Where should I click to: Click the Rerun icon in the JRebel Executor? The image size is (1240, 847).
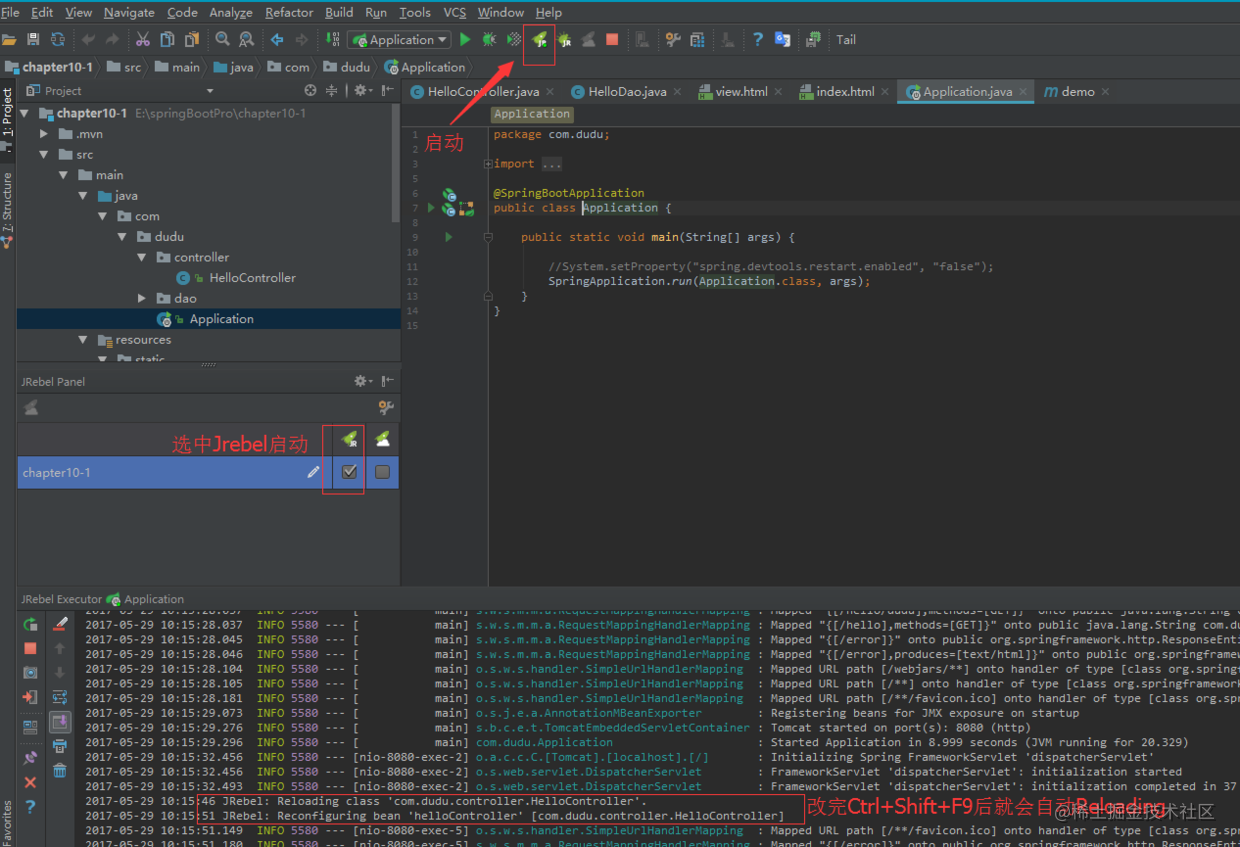30,624
